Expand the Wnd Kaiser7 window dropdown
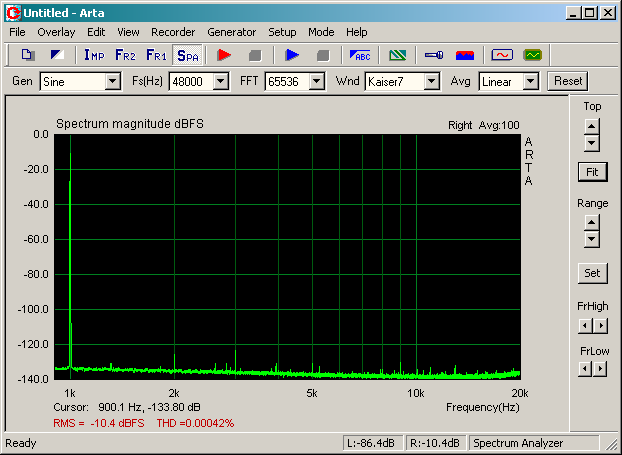 pos(431,81)
